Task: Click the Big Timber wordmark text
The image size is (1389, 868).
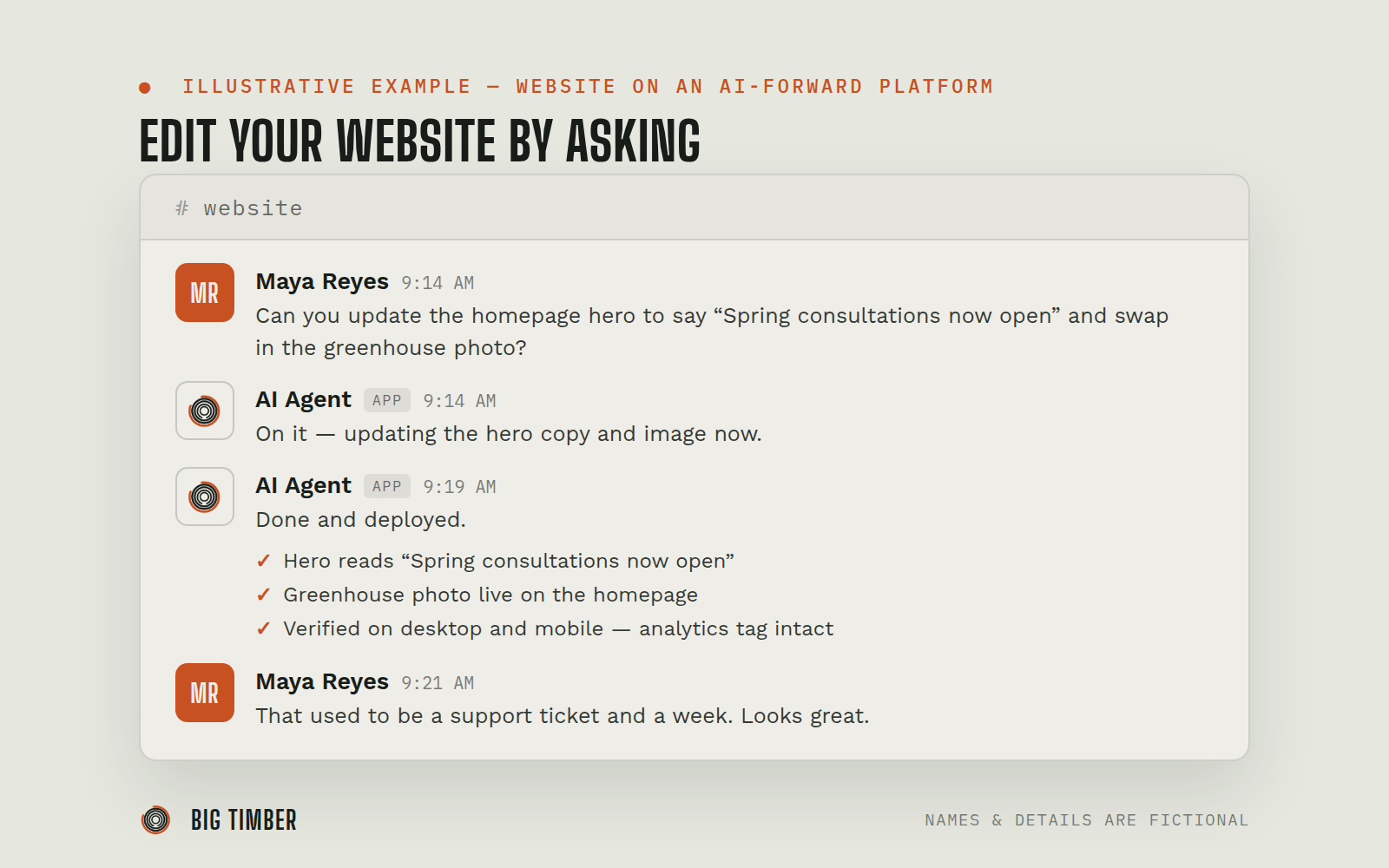Action: coord(244,820)
